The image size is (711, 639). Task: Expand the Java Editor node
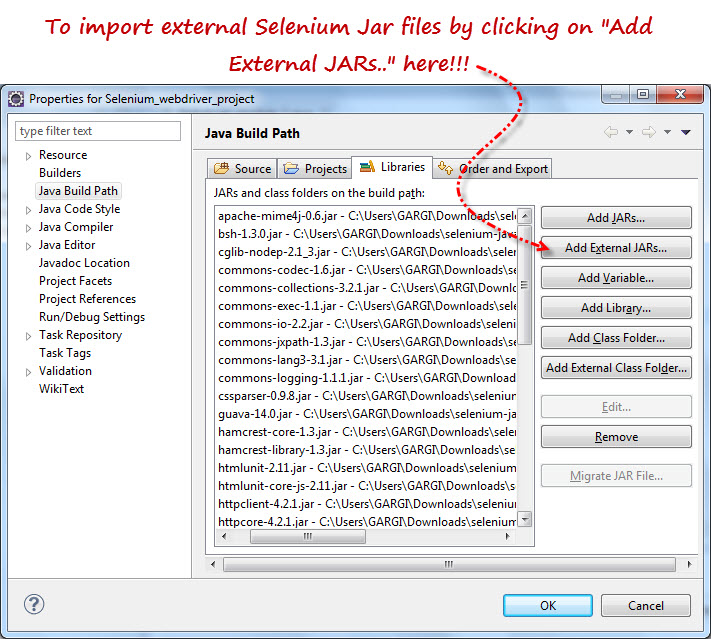[28, 246]
